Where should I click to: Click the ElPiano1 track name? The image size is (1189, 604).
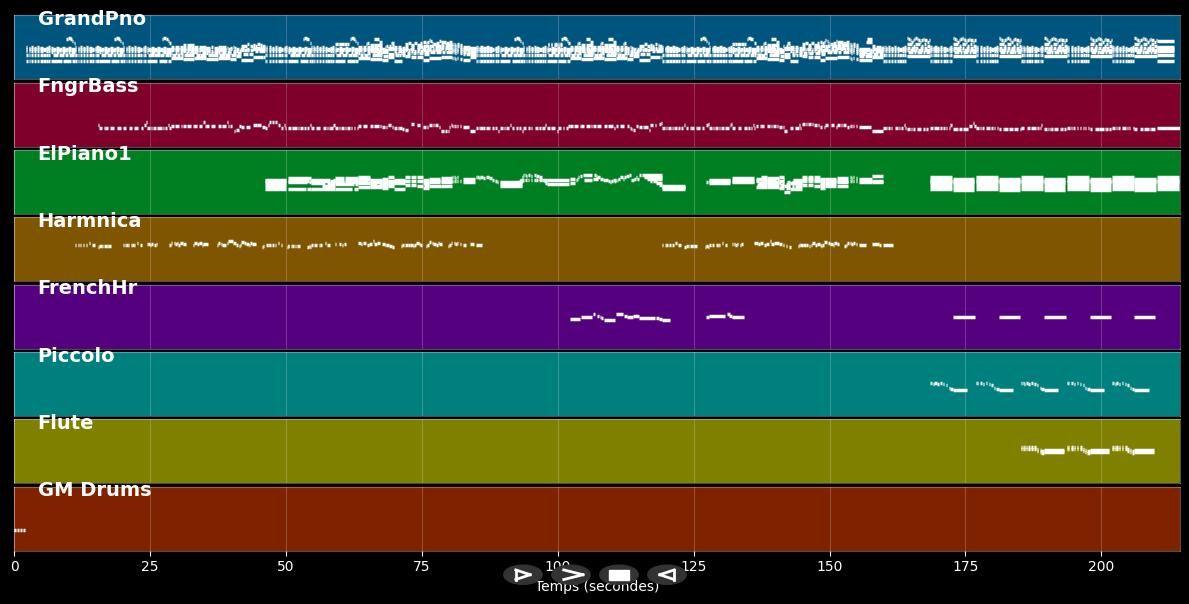pos(84,154)
